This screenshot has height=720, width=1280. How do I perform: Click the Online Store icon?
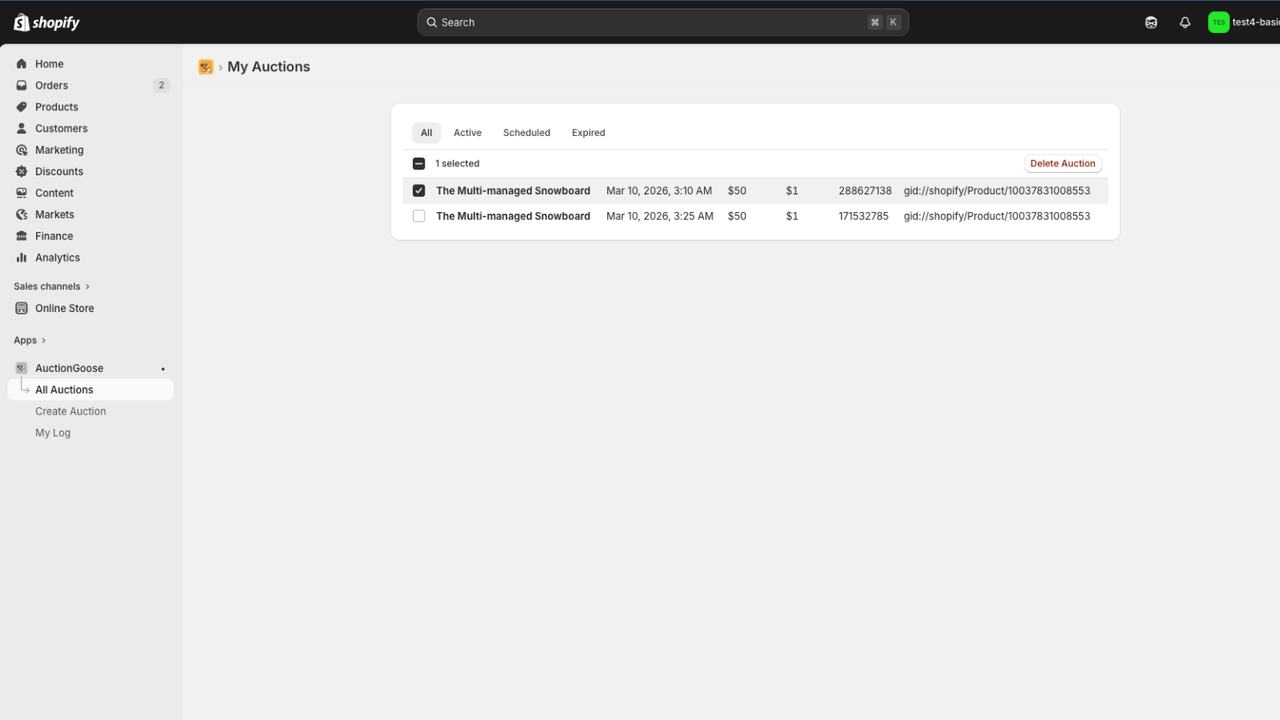click(22, 308)
